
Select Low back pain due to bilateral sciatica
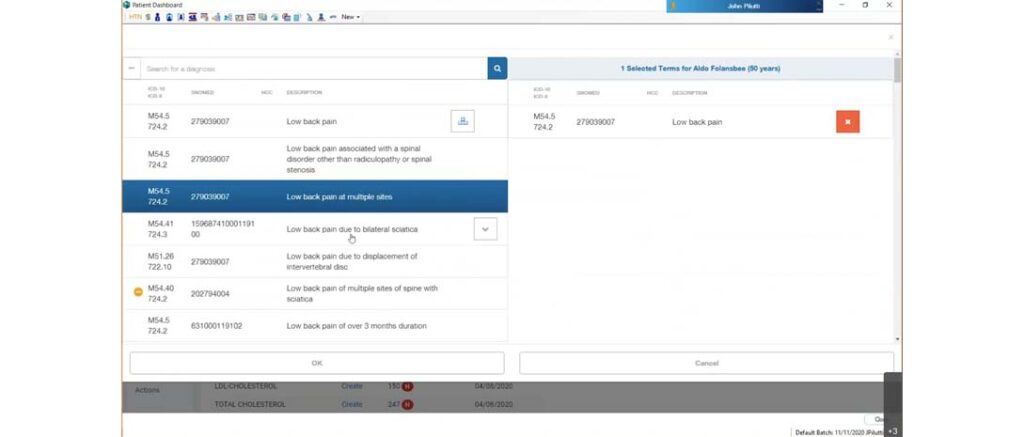(315, 229)
